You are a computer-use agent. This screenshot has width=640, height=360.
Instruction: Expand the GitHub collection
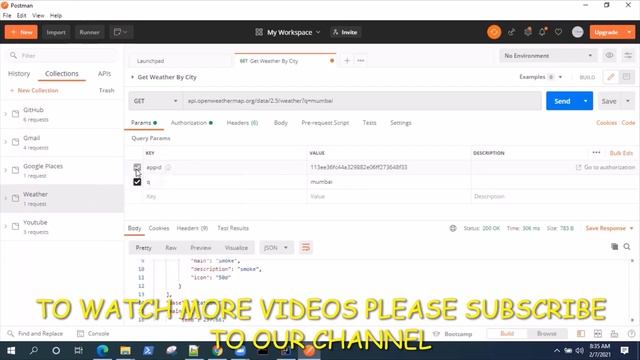click(6, 114)
